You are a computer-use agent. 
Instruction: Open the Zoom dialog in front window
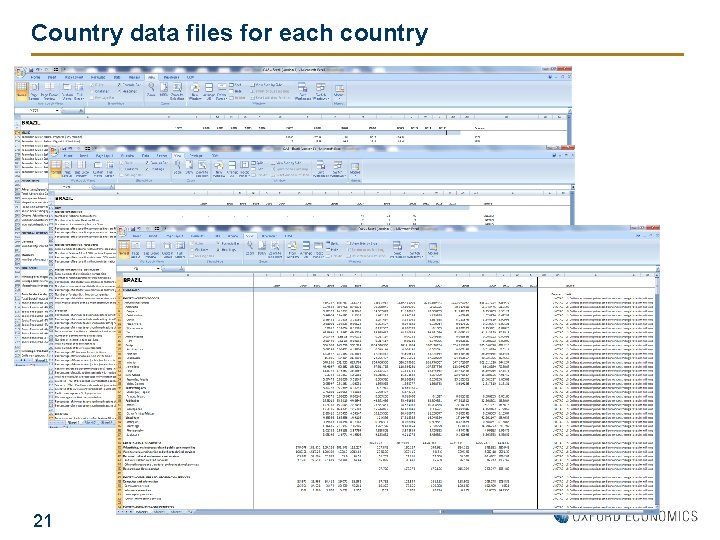tap(249, 249)
